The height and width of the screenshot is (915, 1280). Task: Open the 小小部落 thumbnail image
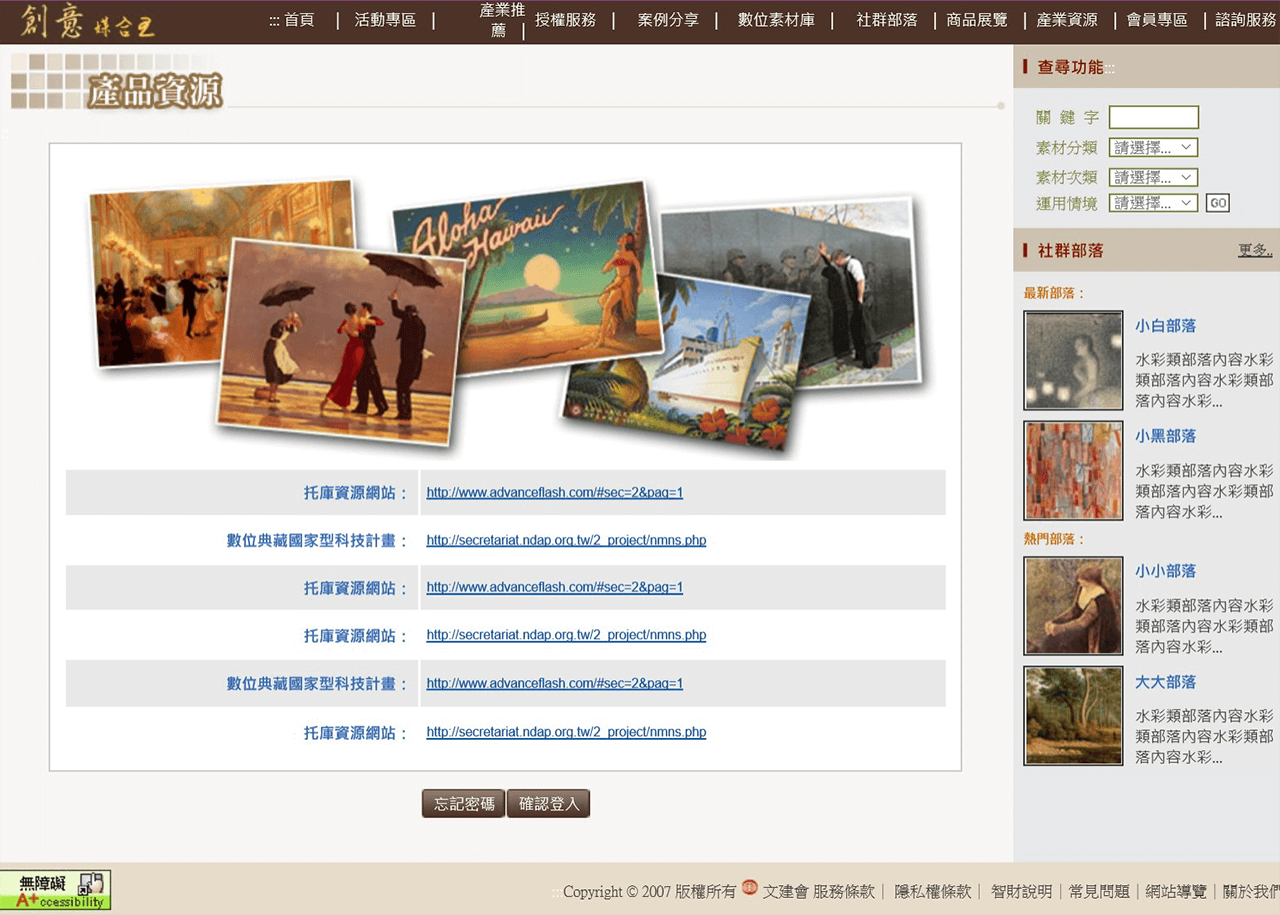tap(1073, 606)
